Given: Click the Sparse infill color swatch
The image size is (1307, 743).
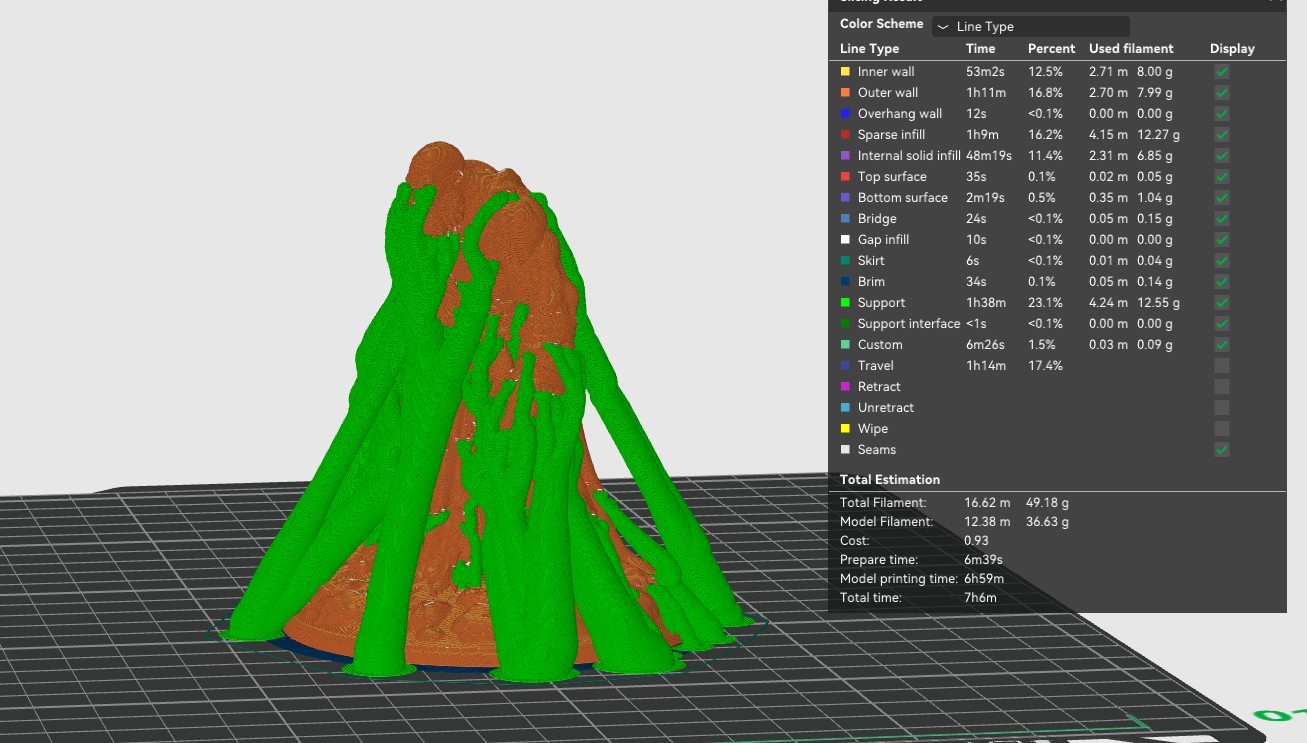Looking at the screenshot, I should click(845, 135).
